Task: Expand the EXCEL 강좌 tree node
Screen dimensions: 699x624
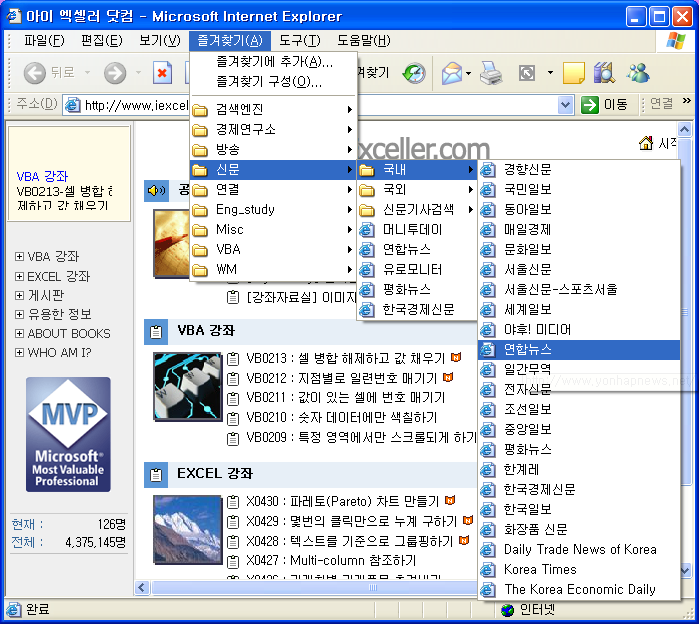Action: coord(19,276)
